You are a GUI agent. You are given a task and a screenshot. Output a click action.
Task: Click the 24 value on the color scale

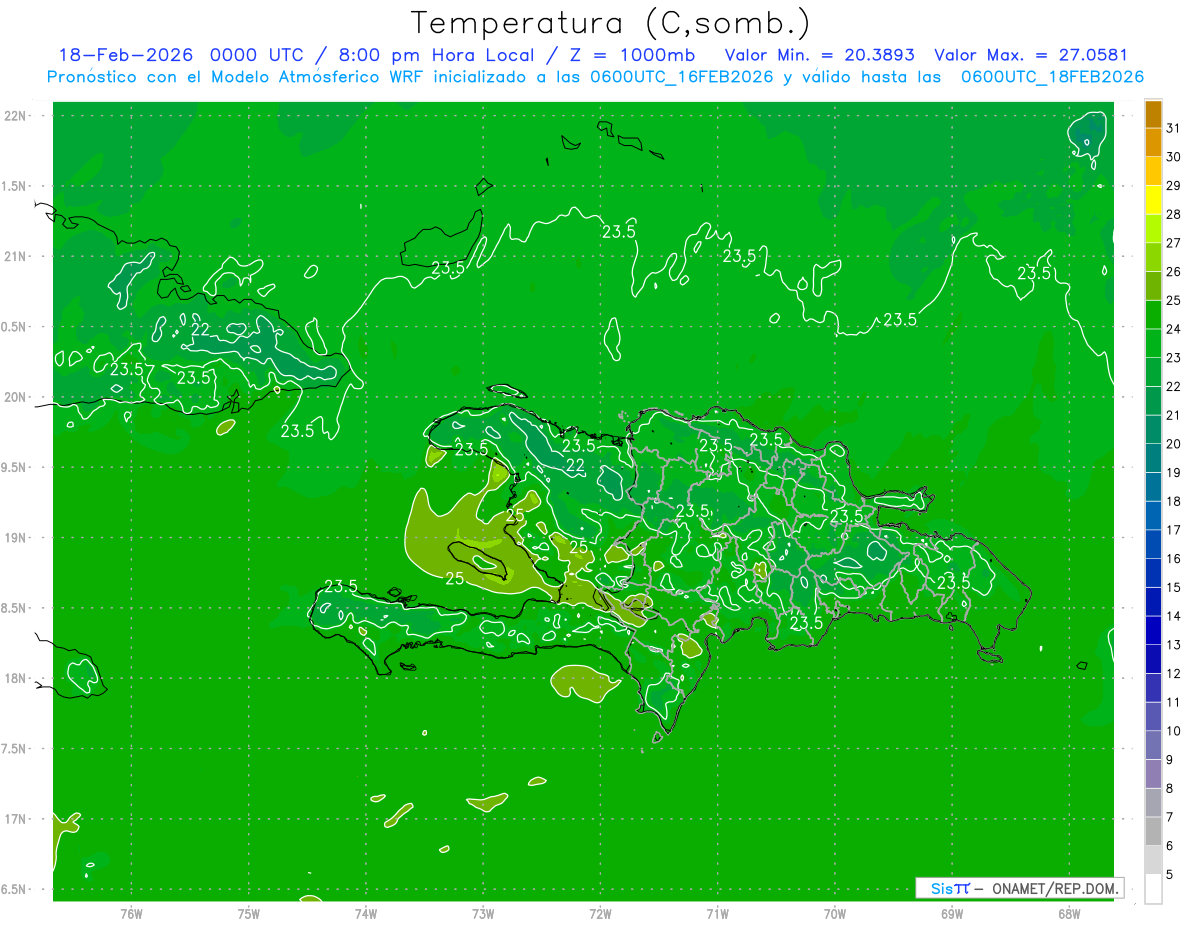pyautogui.click(x=1174, y=329)
